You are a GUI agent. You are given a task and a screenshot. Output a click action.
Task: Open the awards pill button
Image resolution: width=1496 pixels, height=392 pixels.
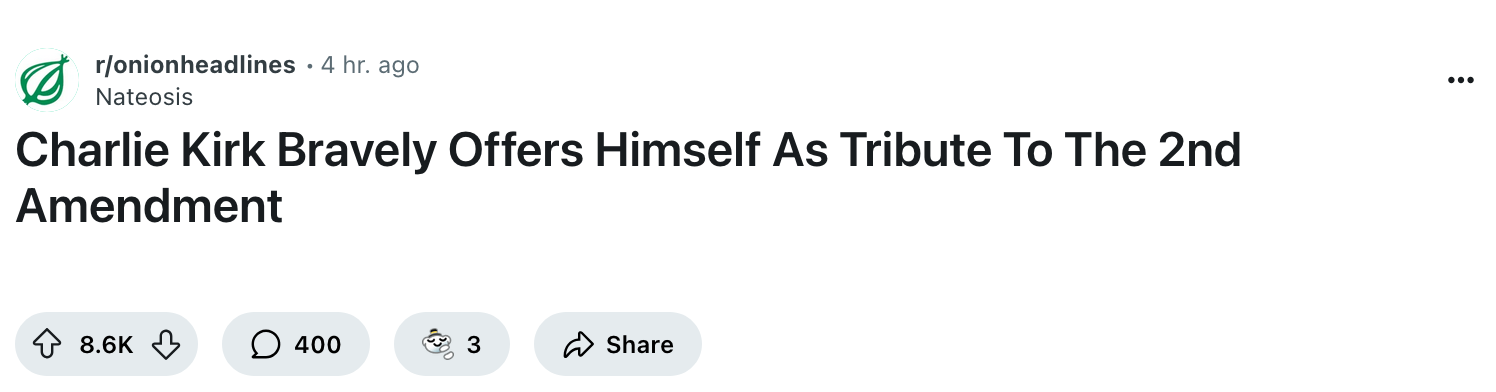452,345
